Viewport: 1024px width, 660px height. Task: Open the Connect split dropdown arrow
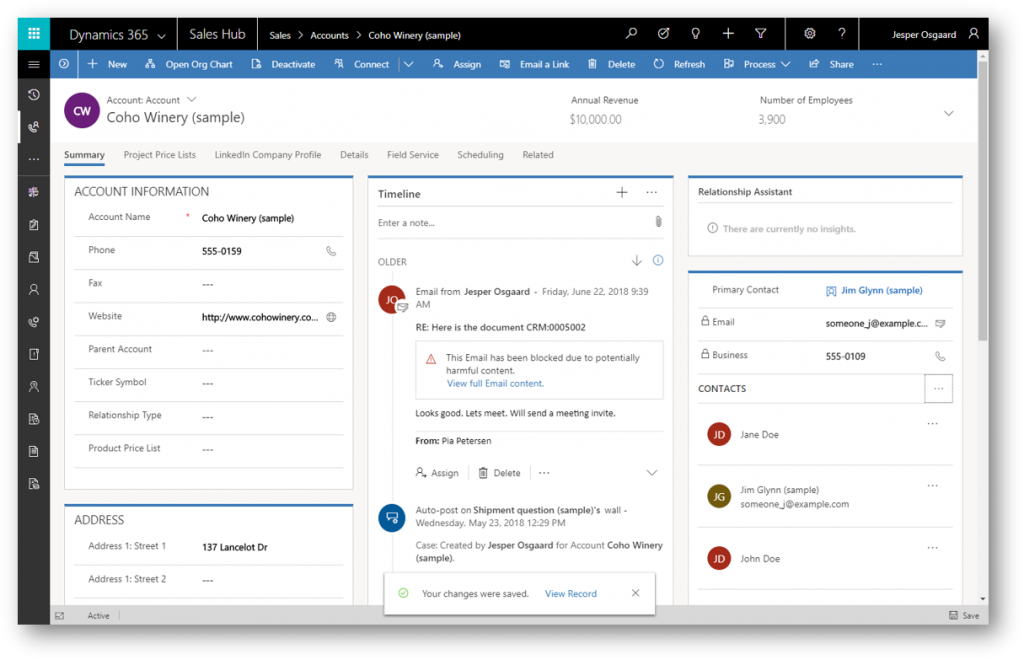[408, 64]
